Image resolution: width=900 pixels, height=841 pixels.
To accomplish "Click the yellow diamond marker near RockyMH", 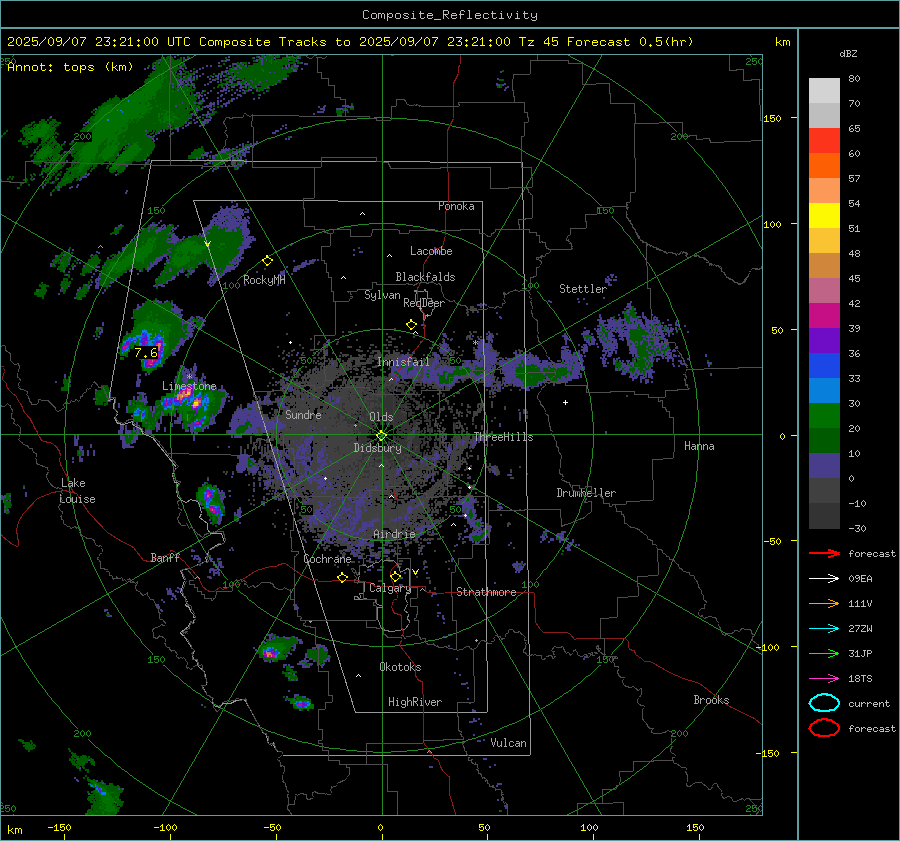I will coord(267,261).
